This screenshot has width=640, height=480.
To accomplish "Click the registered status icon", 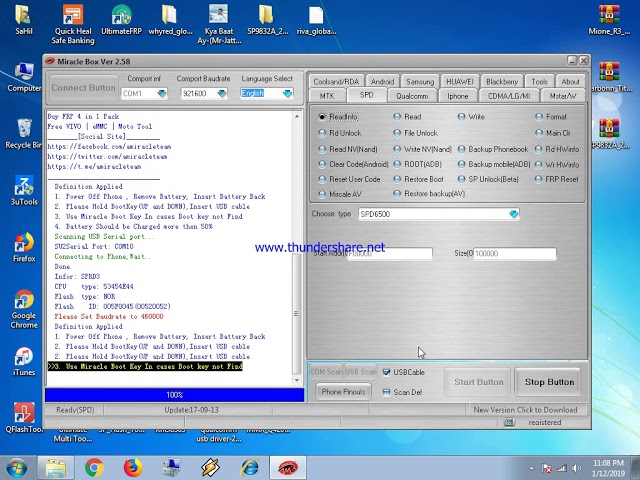I will click(x=509, y=422).
